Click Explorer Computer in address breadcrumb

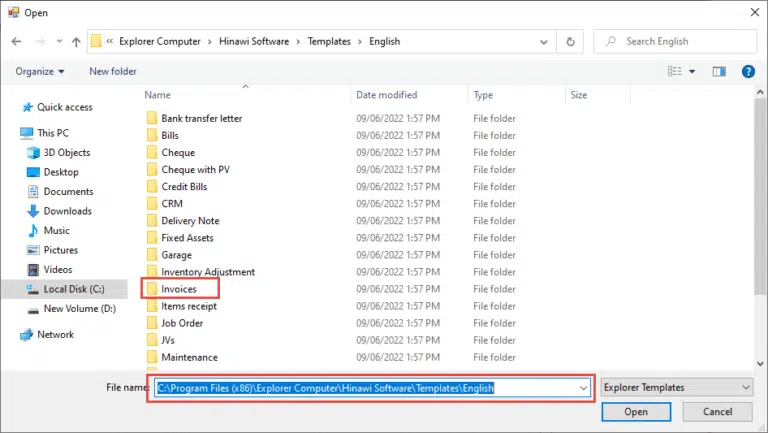(x=160, y=42)
